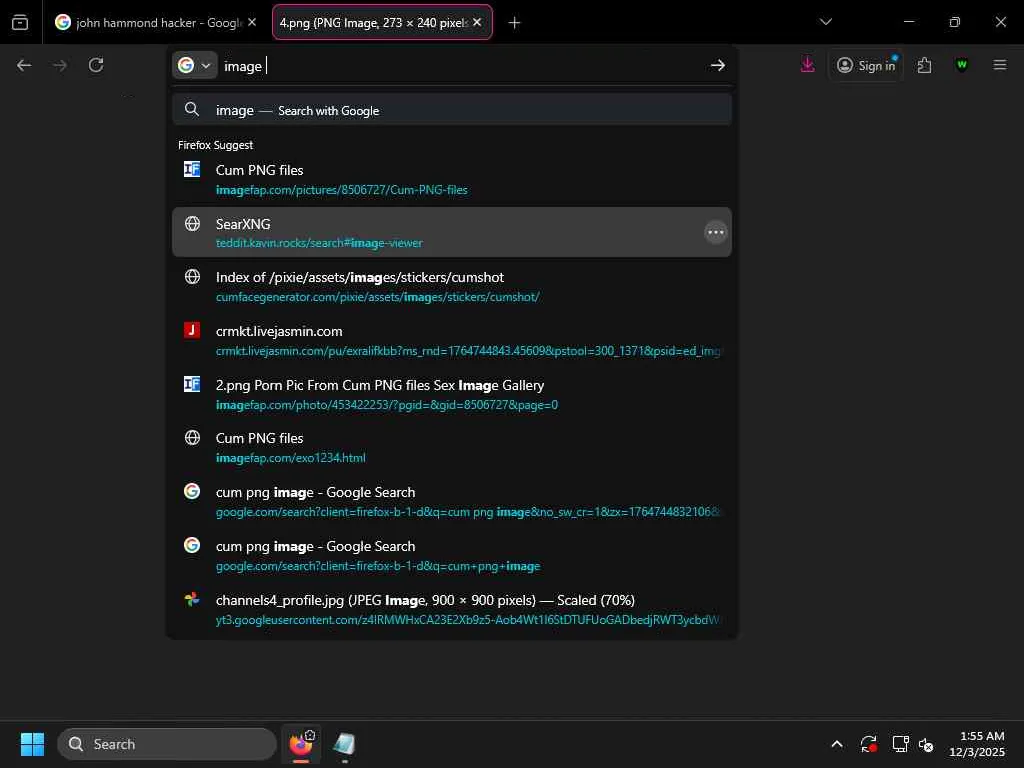
Task: Open the three-dot menu on SearXNG row
Action: point(716,232)
